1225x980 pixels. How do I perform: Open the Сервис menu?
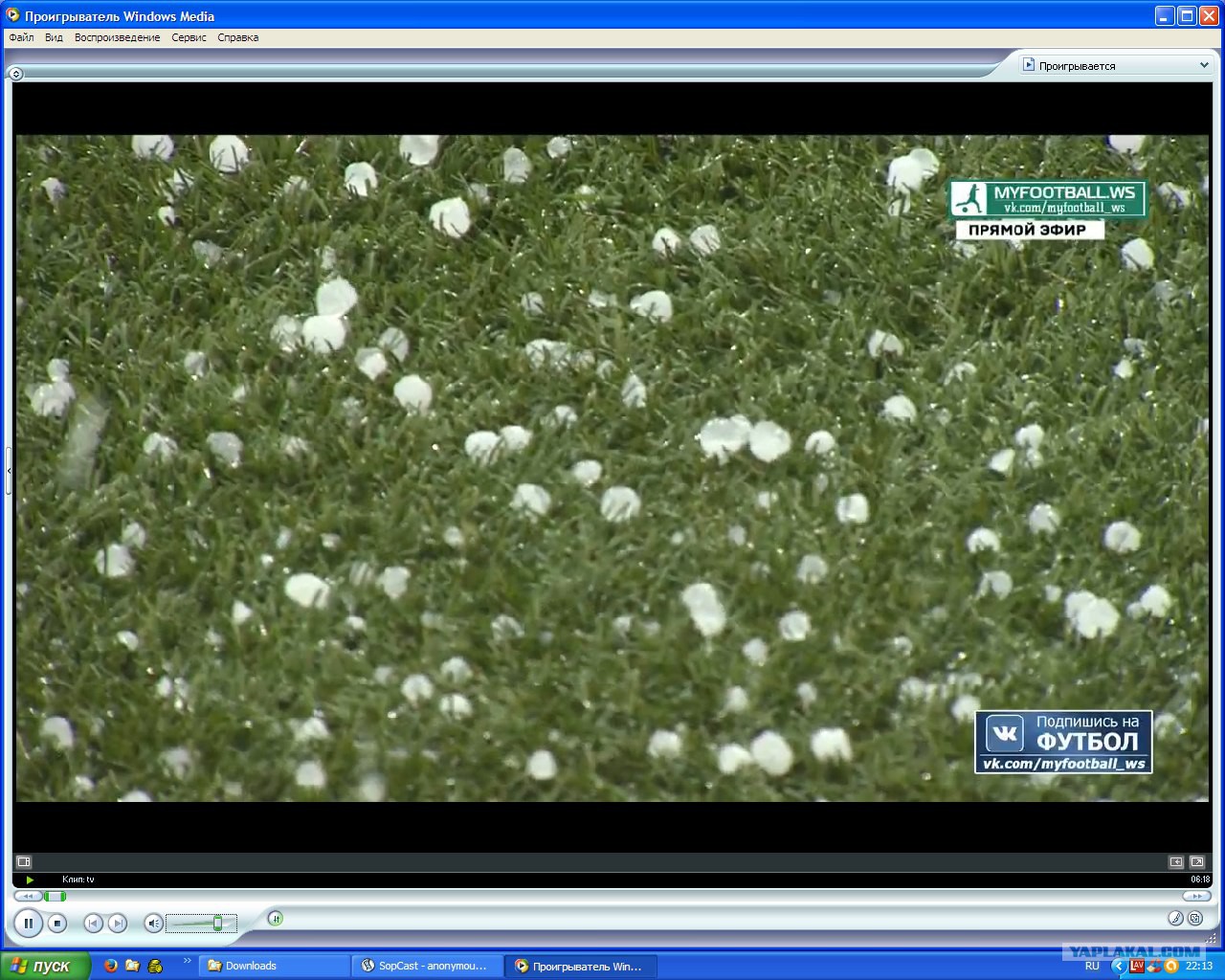tap(189, 37)
